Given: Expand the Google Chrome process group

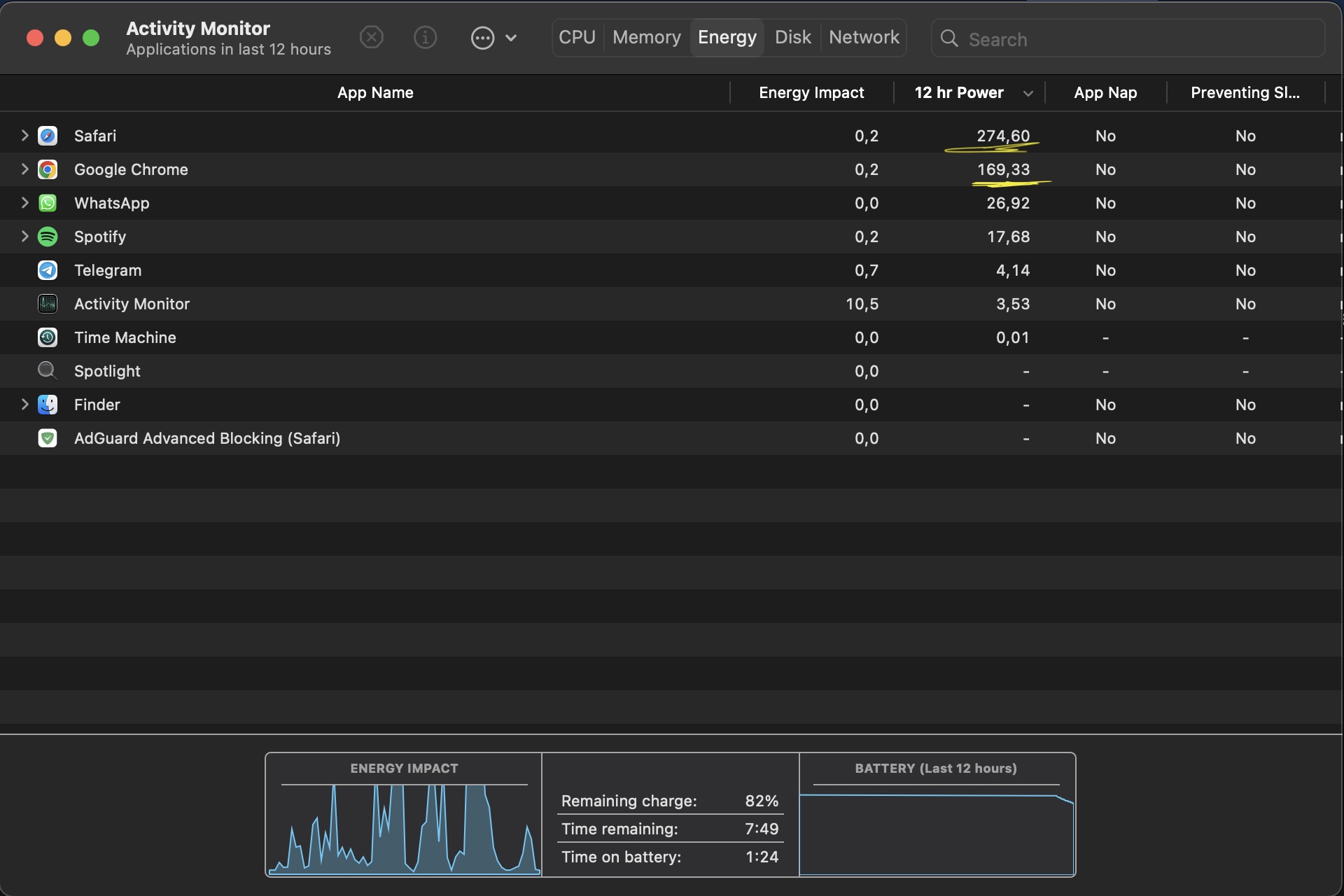Looking at the screenshot, I should [x=24, y=169].
